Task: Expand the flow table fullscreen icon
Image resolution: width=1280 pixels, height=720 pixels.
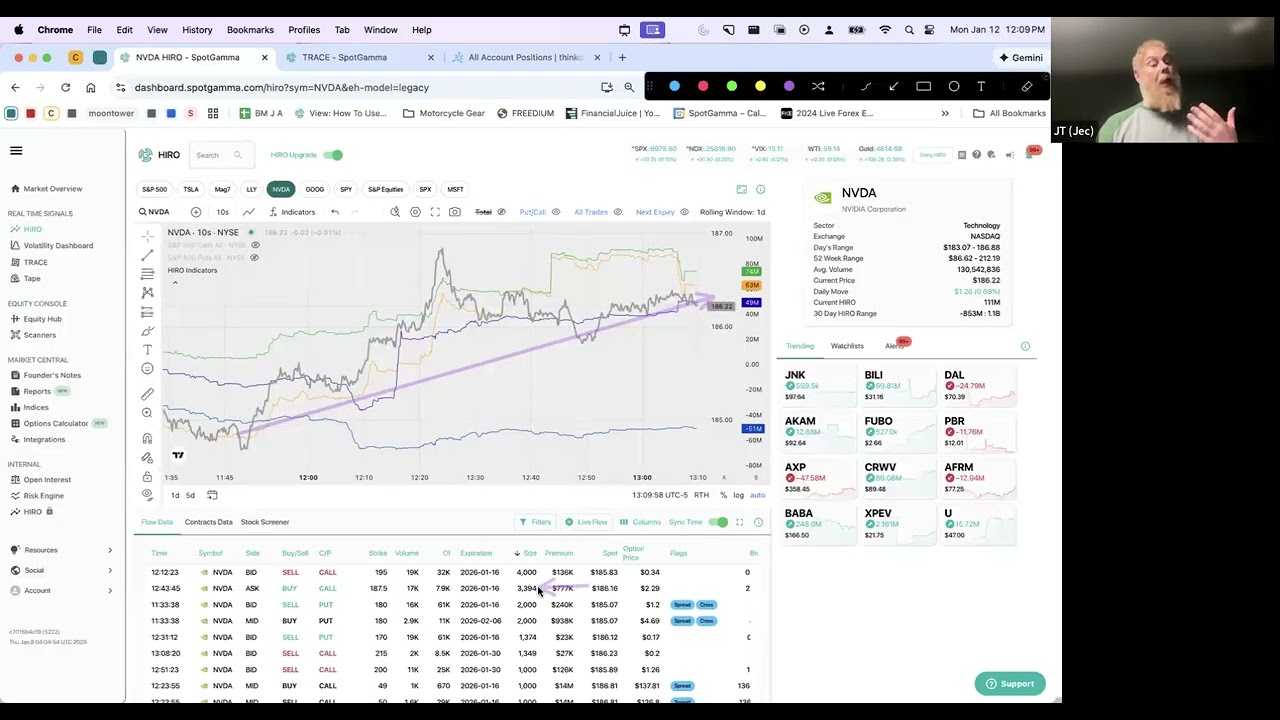Action: pos(739,522)
